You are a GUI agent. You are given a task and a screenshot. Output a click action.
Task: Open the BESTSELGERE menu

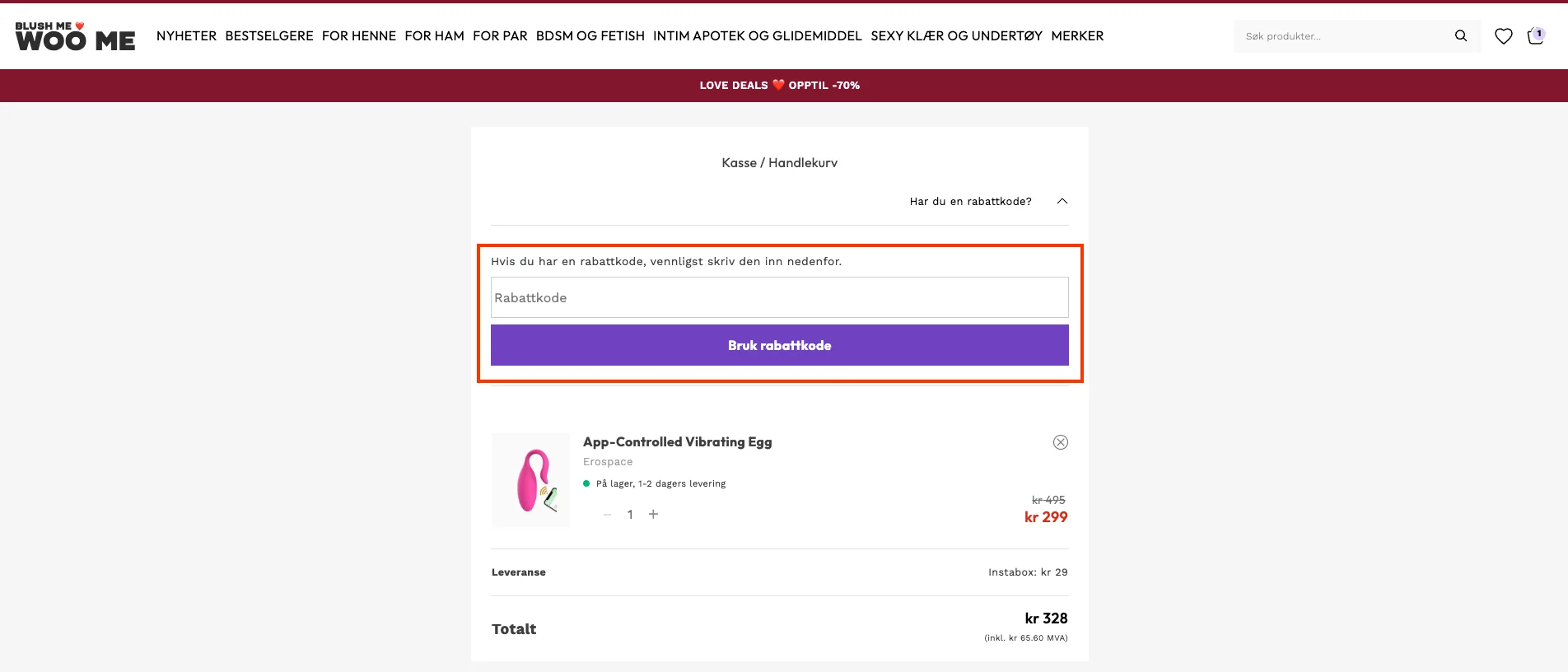coord(269,36)
